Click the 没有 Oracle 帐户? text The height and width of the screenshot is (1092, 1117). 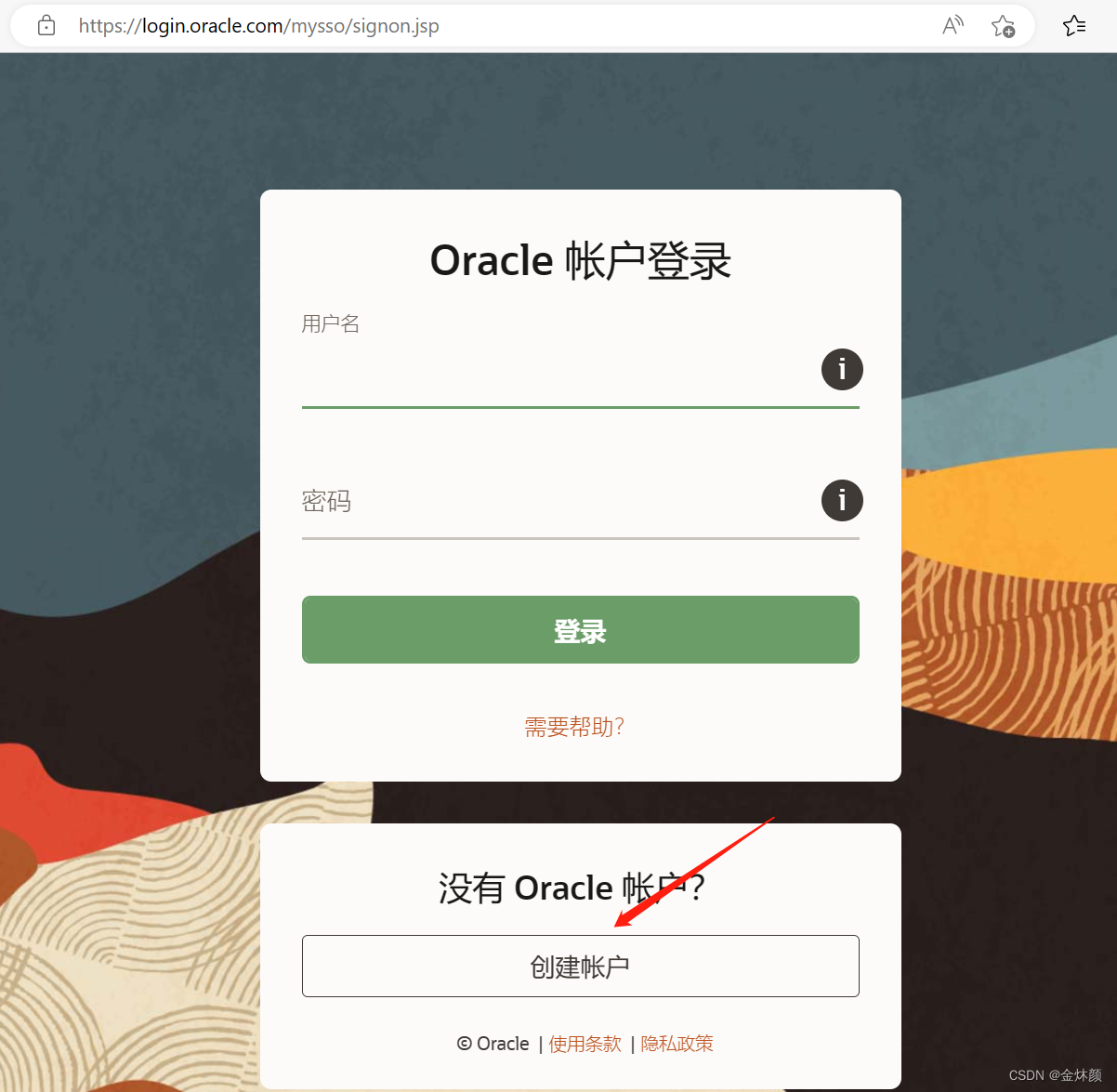tap(572, 888)
